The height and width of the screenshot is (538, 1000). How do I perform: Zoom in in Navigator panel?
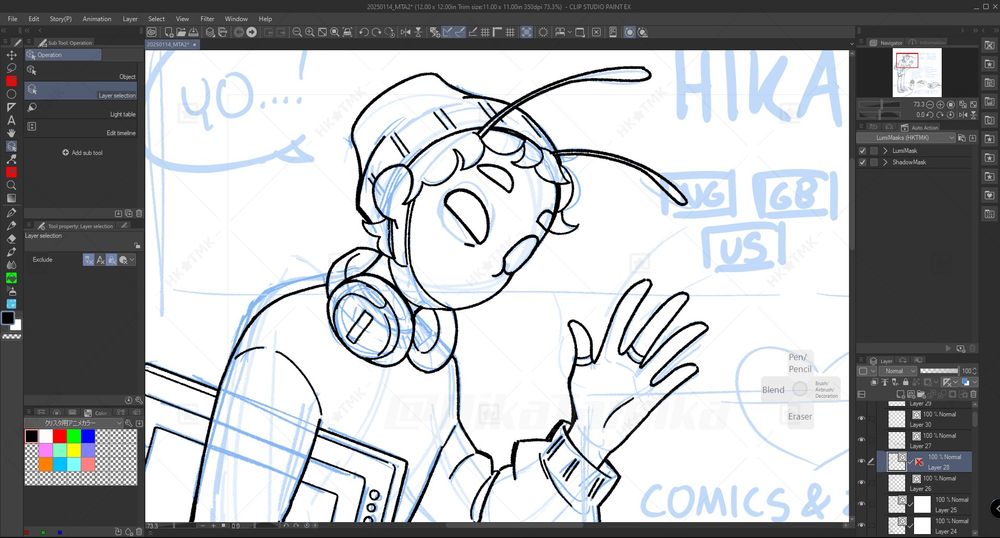pyautogui.click(x=940, y=105)
